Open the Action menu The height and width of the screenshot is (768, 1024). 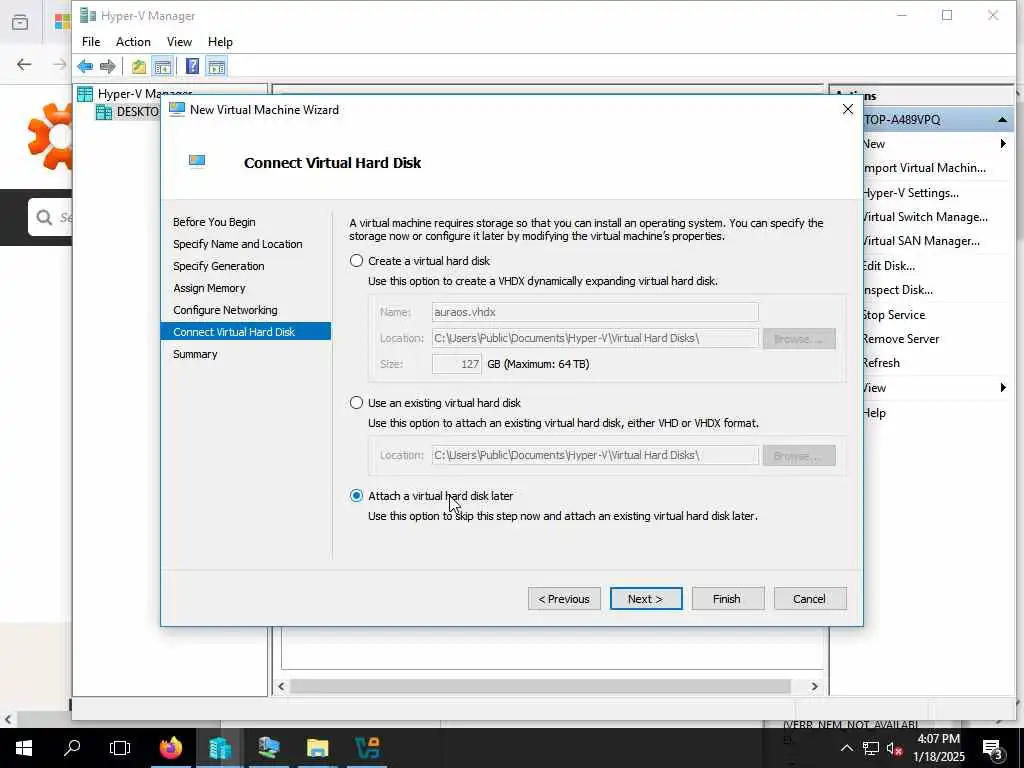coord(133,42)
